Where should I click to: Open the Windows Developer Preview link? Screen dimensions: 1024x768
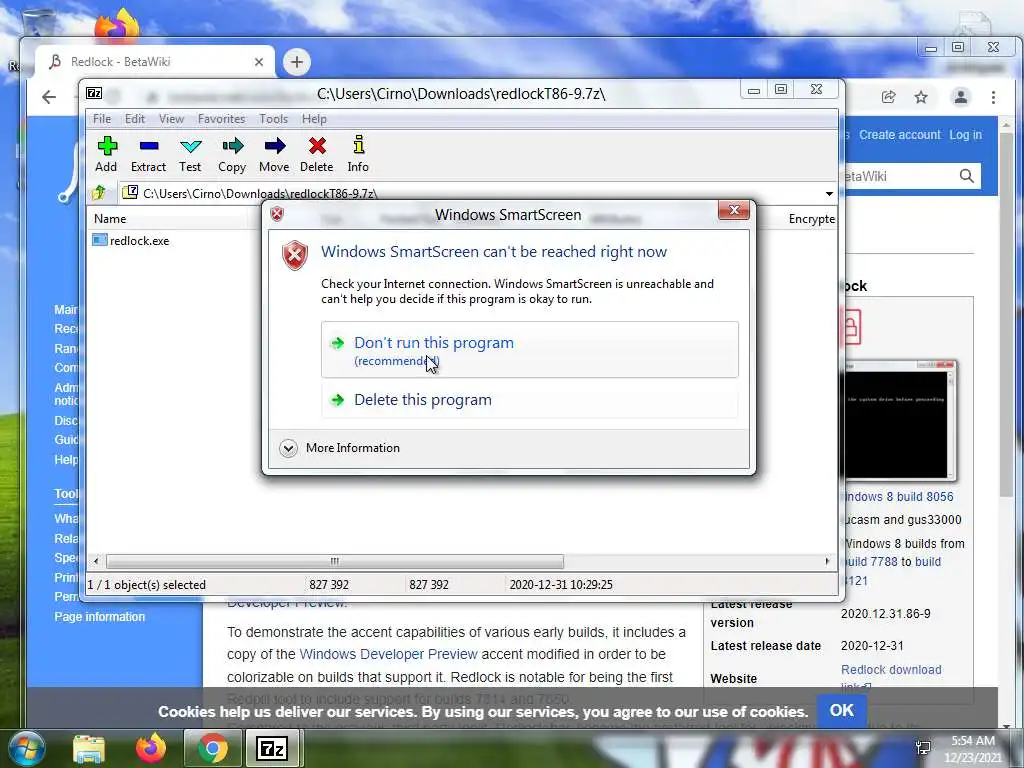389,654
